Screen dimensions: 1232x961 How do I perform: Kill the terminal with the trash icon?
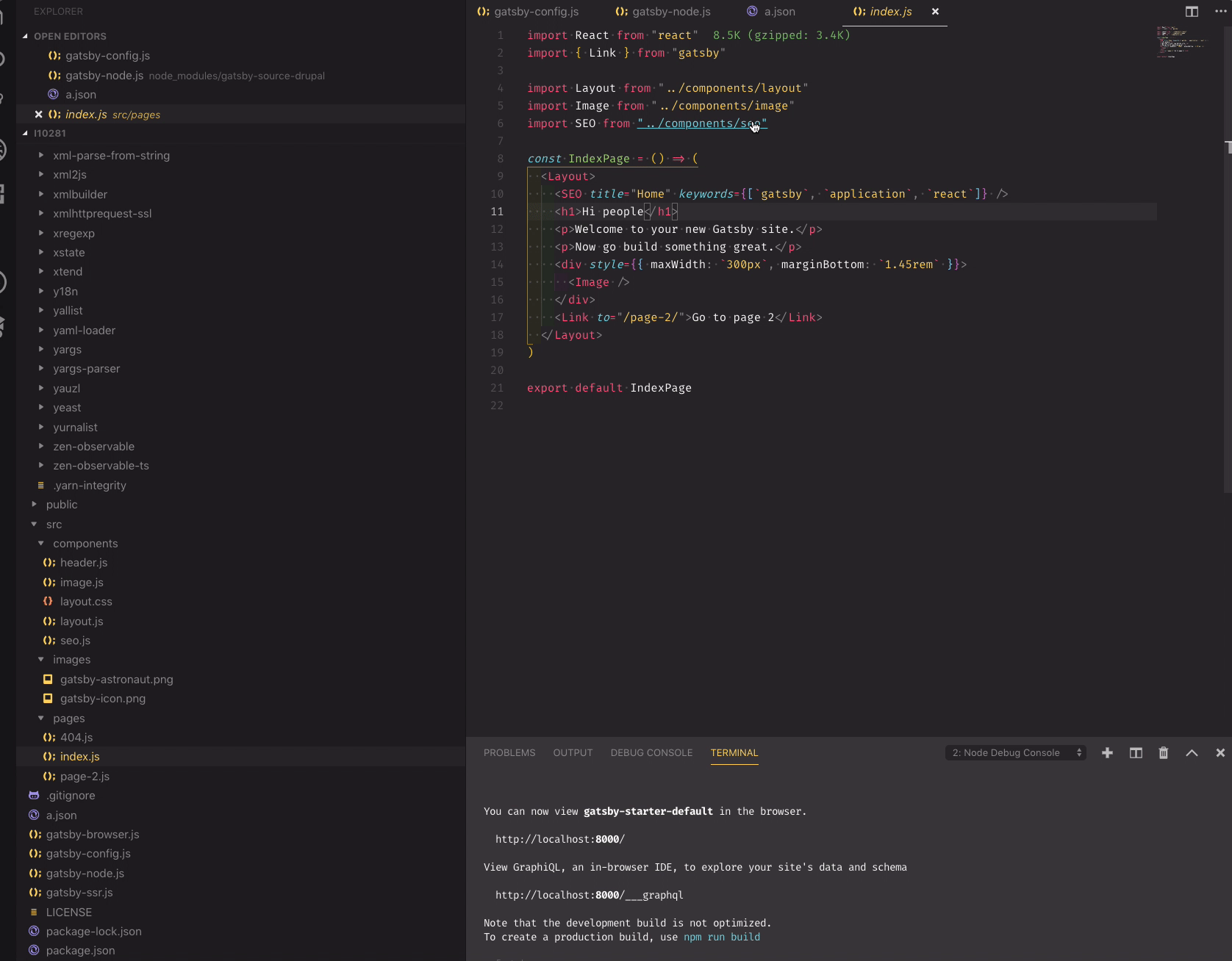(1163, 753)
